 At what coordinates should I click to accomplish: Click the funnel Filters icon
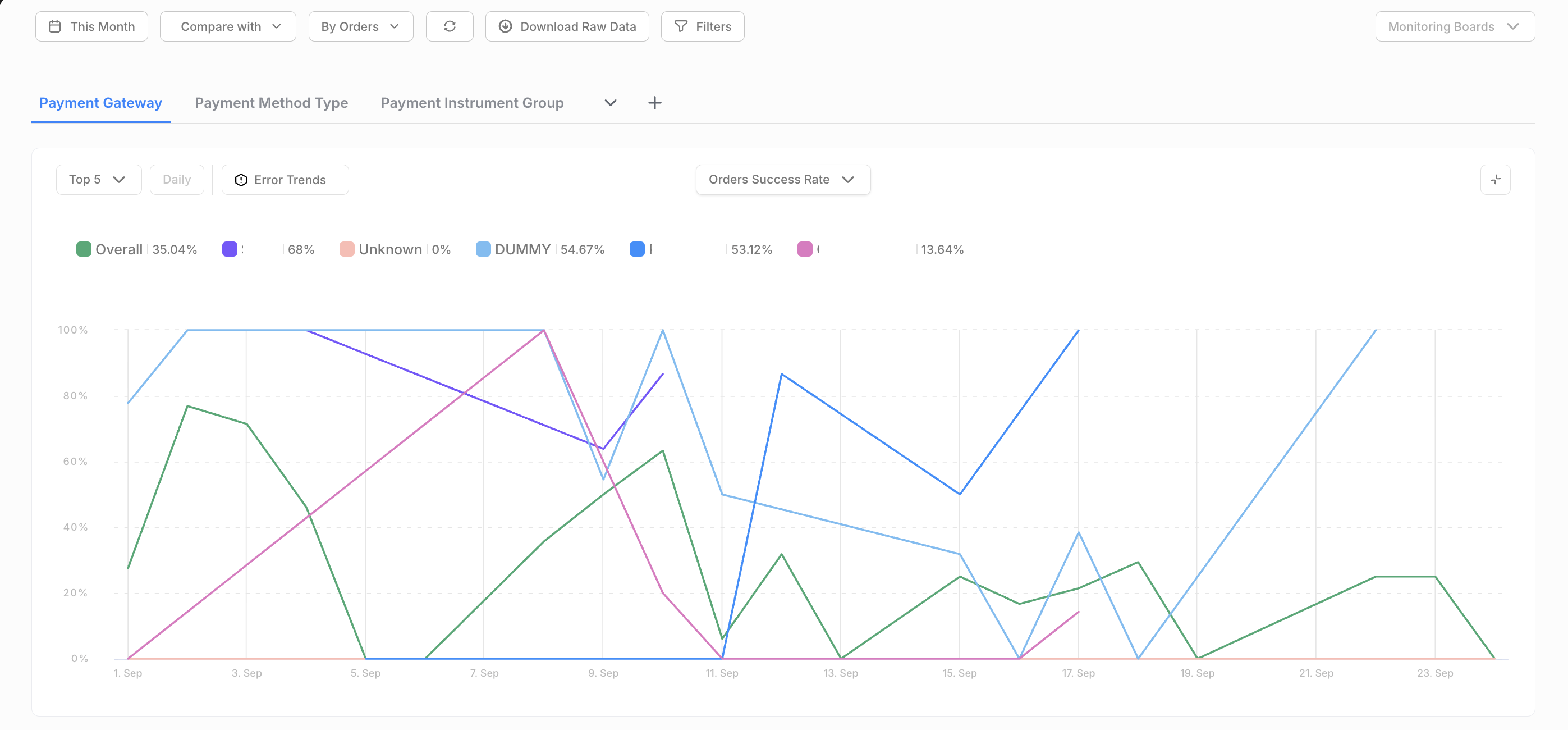(681, 26)
